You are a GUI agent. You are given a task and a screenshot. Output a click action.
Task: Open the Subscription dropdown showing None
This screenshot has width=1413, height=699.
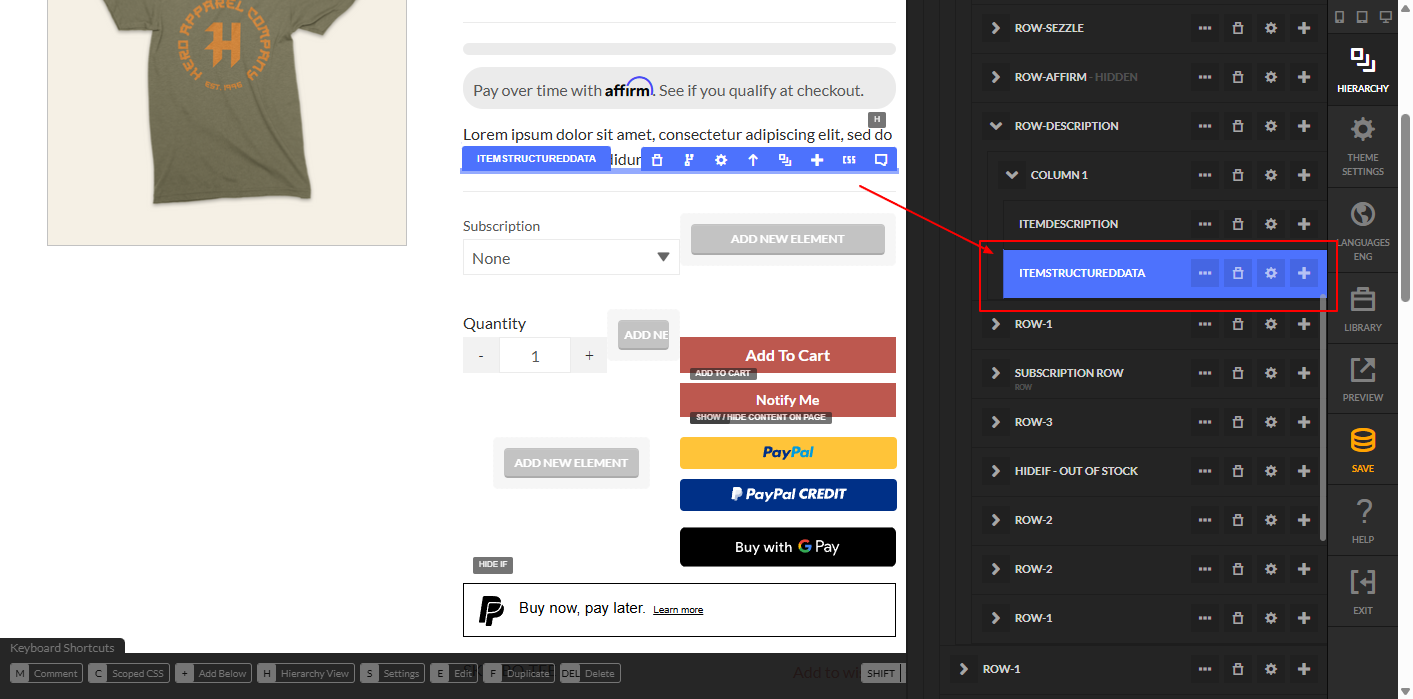[571, 257]
